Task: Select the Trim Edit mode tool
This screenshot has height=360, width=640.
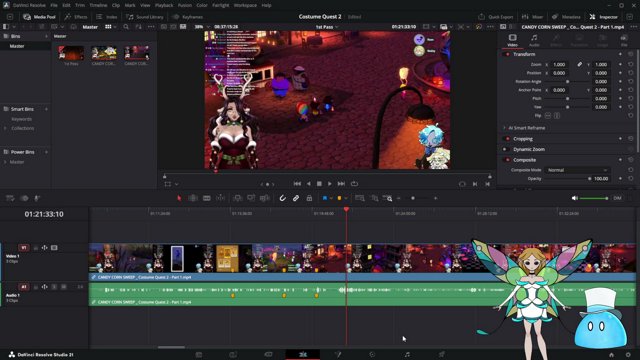Action: (x=193, y=198)
